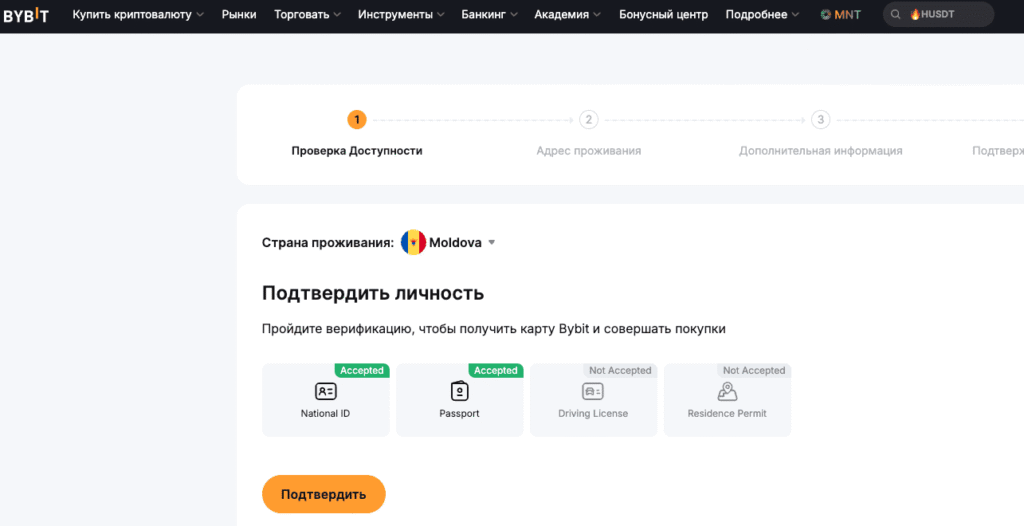
Task: Click the Driving License icon
Action: 593,391
